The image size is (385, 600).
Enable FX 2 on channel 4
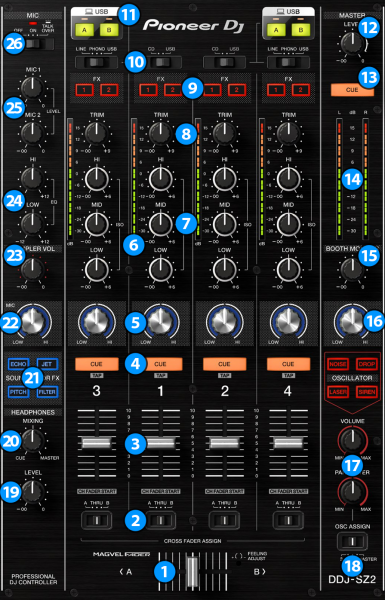(x=301, y=90)
